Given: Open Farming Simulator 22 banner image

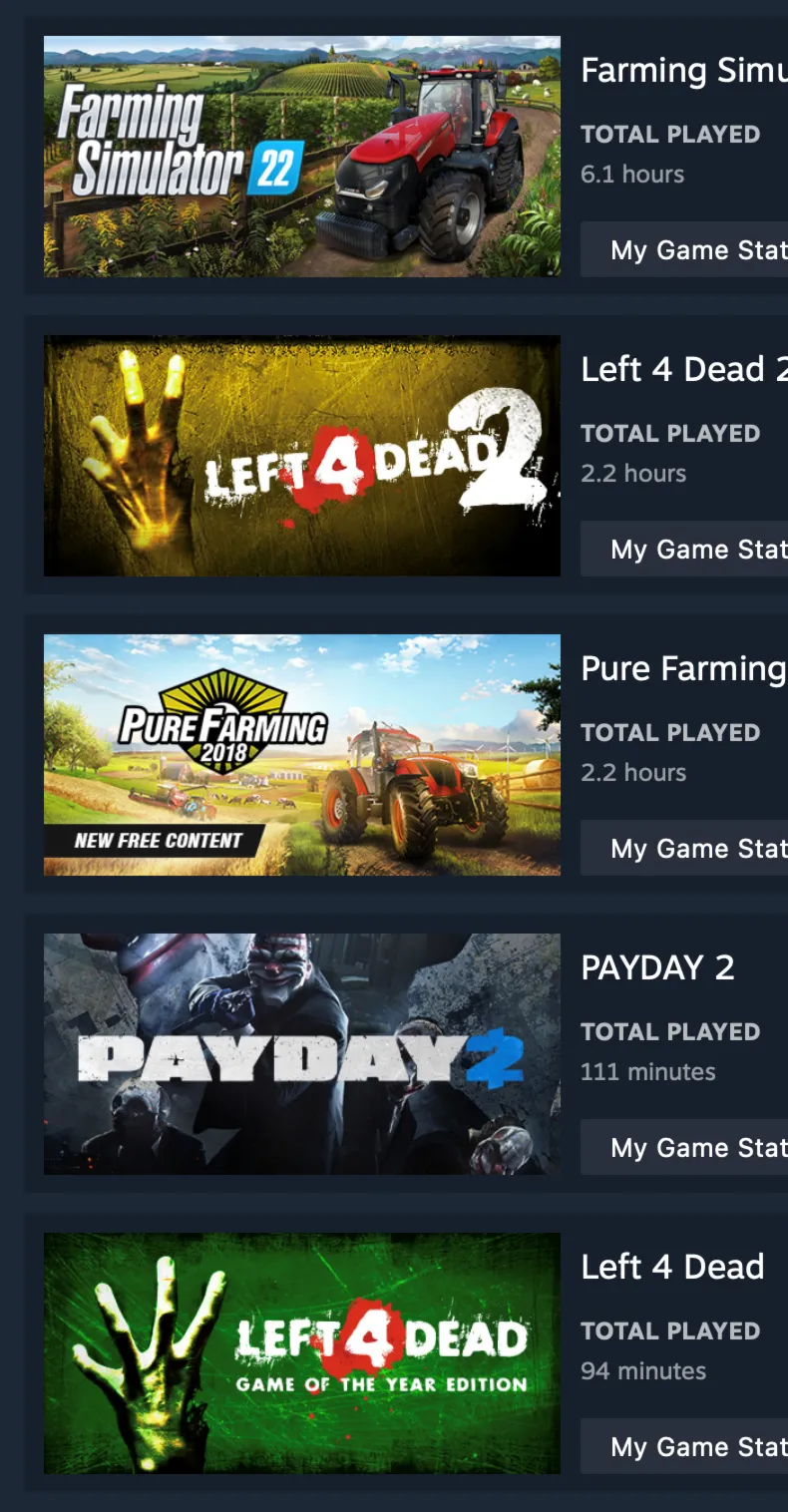Looking at the screenshot, I should [x=302, y=157].
